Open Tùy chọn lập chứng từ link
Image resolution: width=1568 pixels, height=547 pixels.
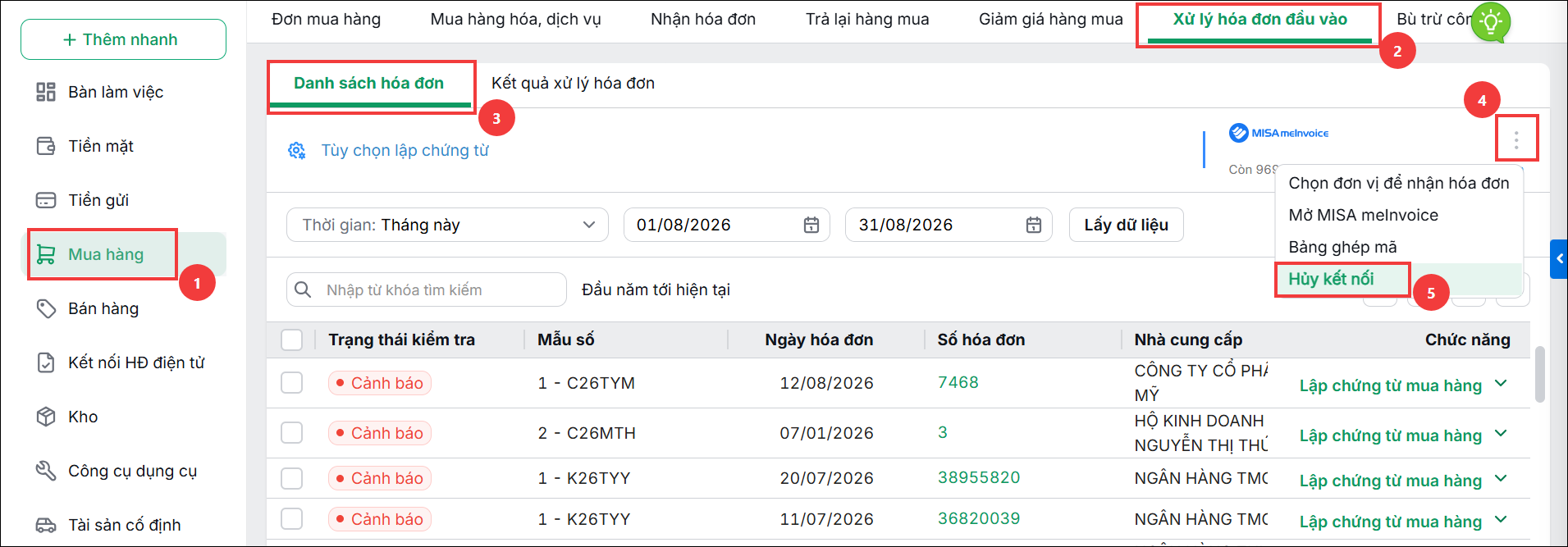tap(405, 151)
